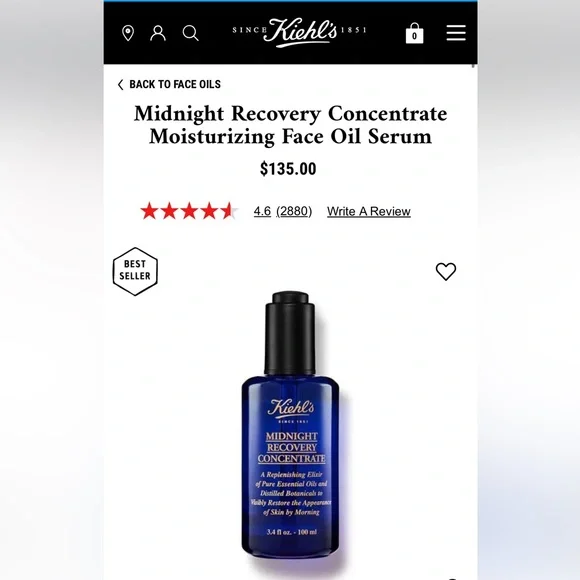Image resolution: width=580 pixels, height=580 pixels.
Task: Go back to Face Oils
Action: [x=175, y=84]
